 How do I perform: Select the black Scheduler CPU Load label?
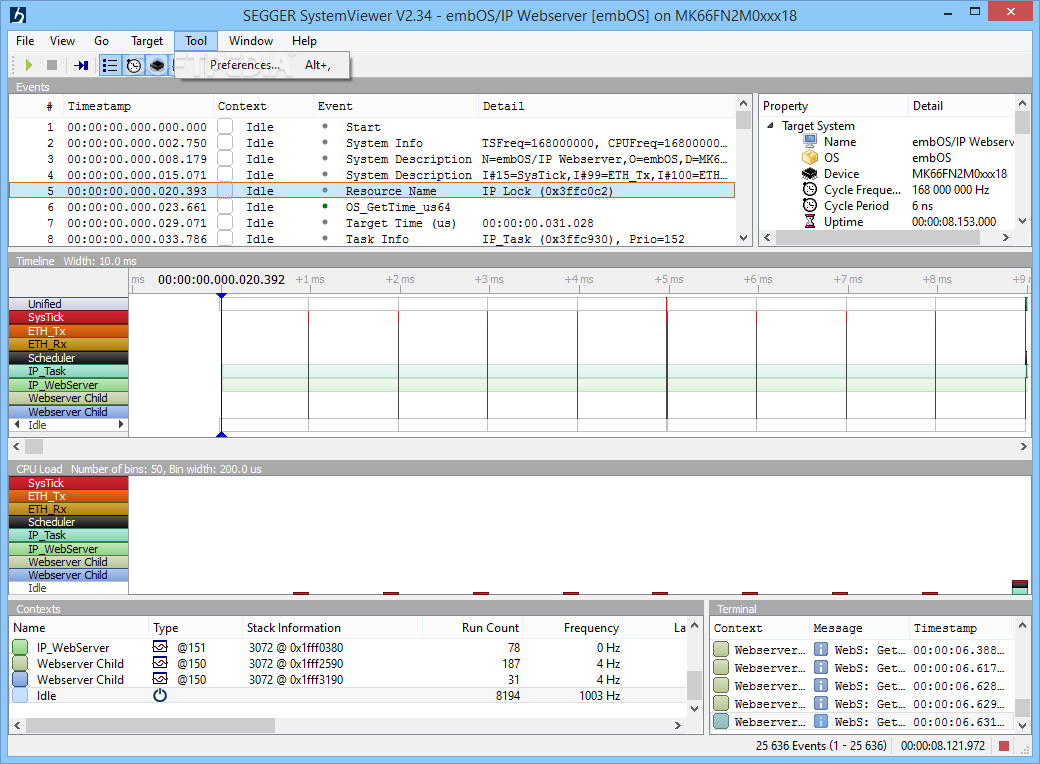tap(68, 522)
